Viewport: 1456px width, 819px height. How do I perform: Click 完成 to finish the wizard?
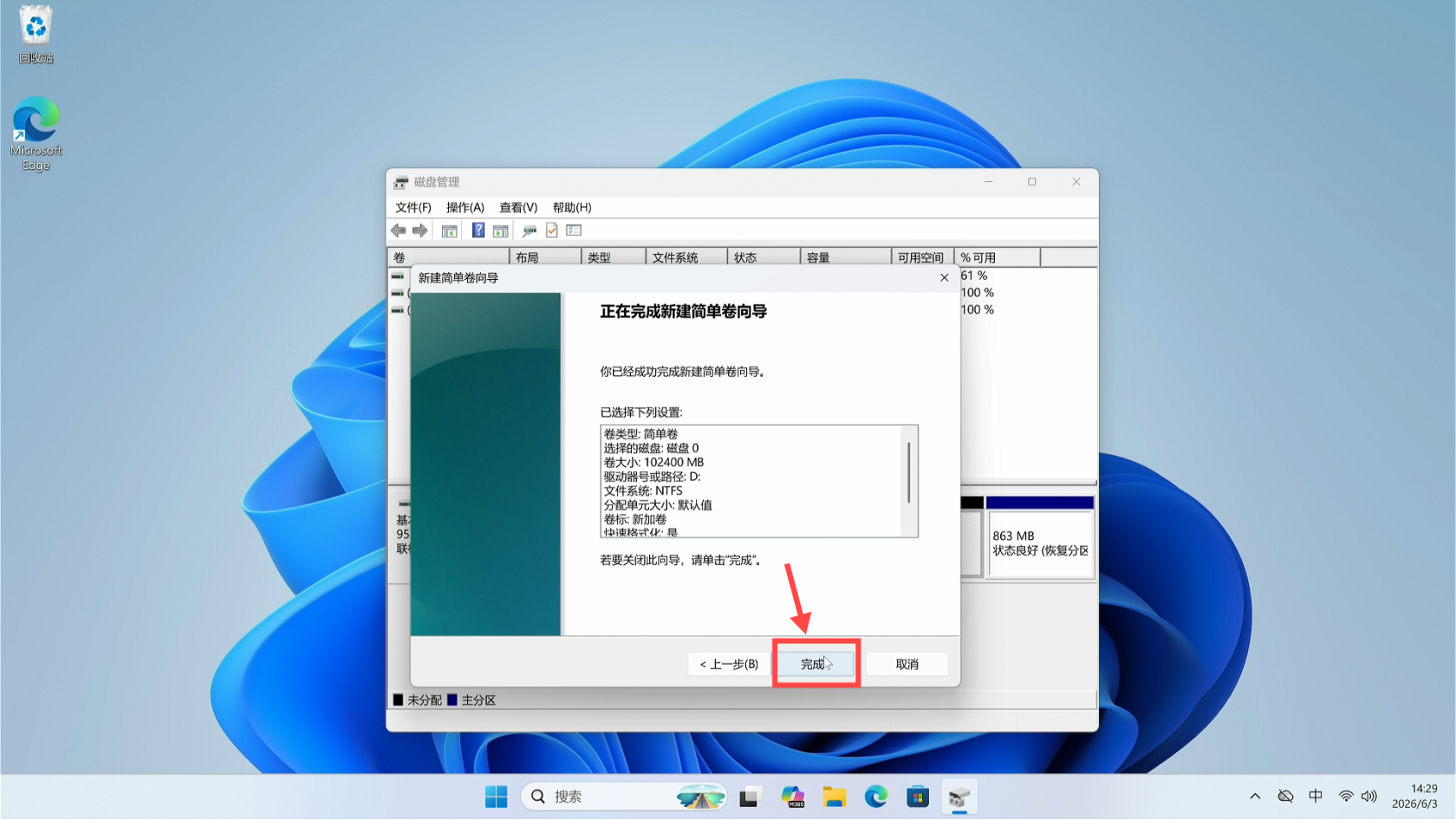tap(816, 664)
